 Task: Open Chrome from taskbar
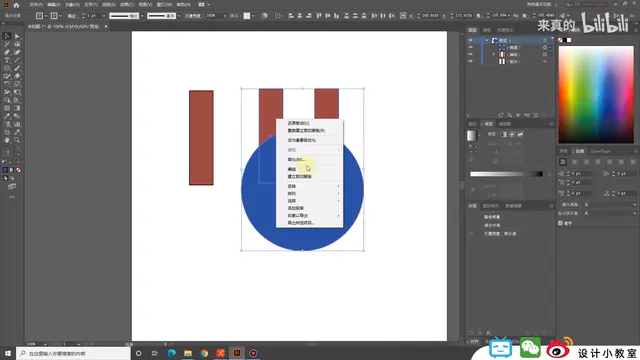coord(204,353)
